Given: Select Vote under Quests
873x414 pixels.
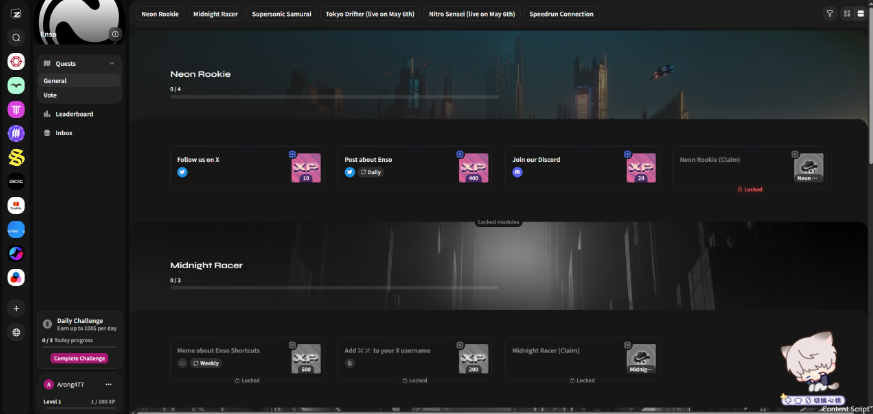Looking at the screenshot, I should (80, 95).
